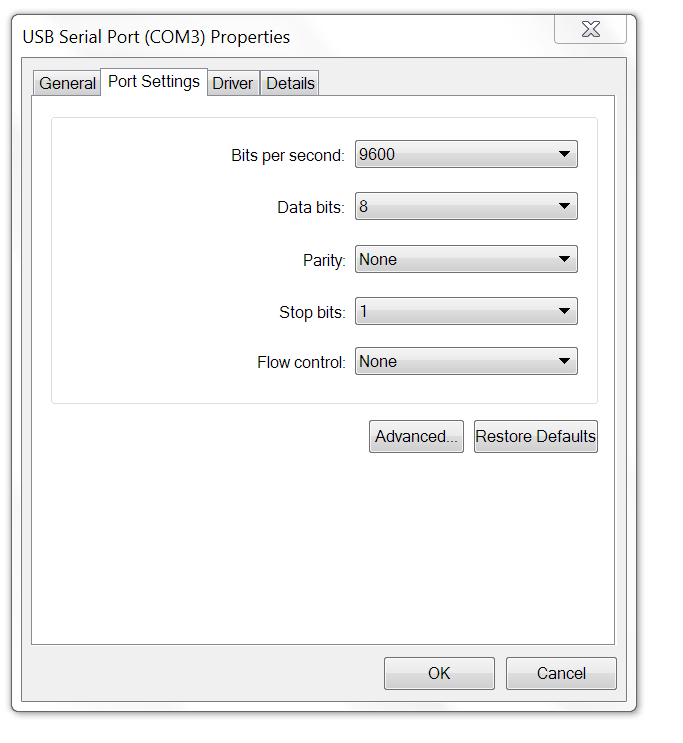Viewport: 683px width, 743px height.
Task: Click the 'Parity:' label
Action: (x=324, y=261)
